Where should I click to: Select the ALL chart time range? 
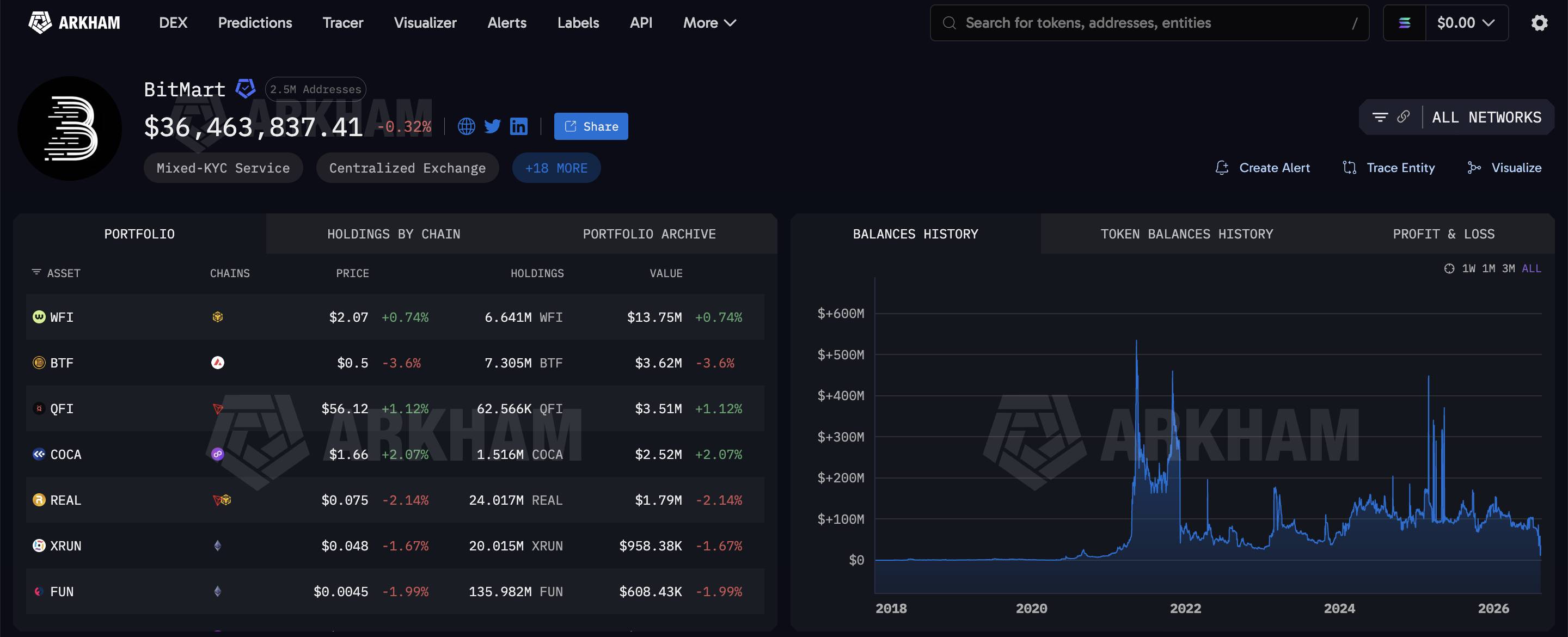point(1532,268)
